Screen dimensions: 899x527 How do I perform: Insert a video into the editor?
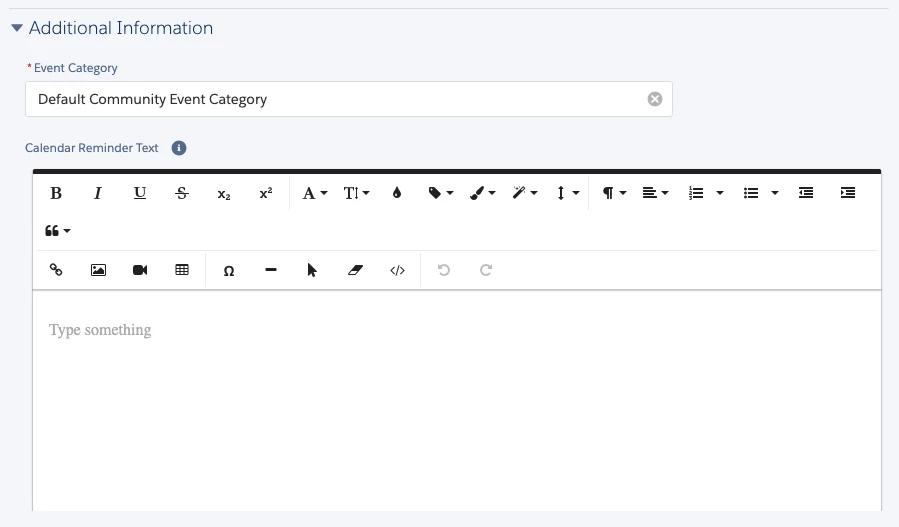(x=140, y=270)
